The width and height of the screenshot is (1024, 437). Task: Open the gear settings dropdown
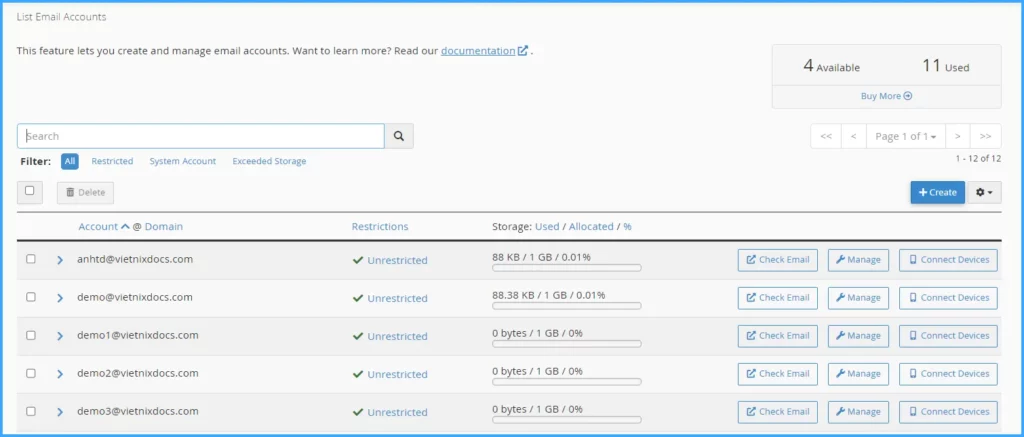pyautogui.click(x=984, y=192)
